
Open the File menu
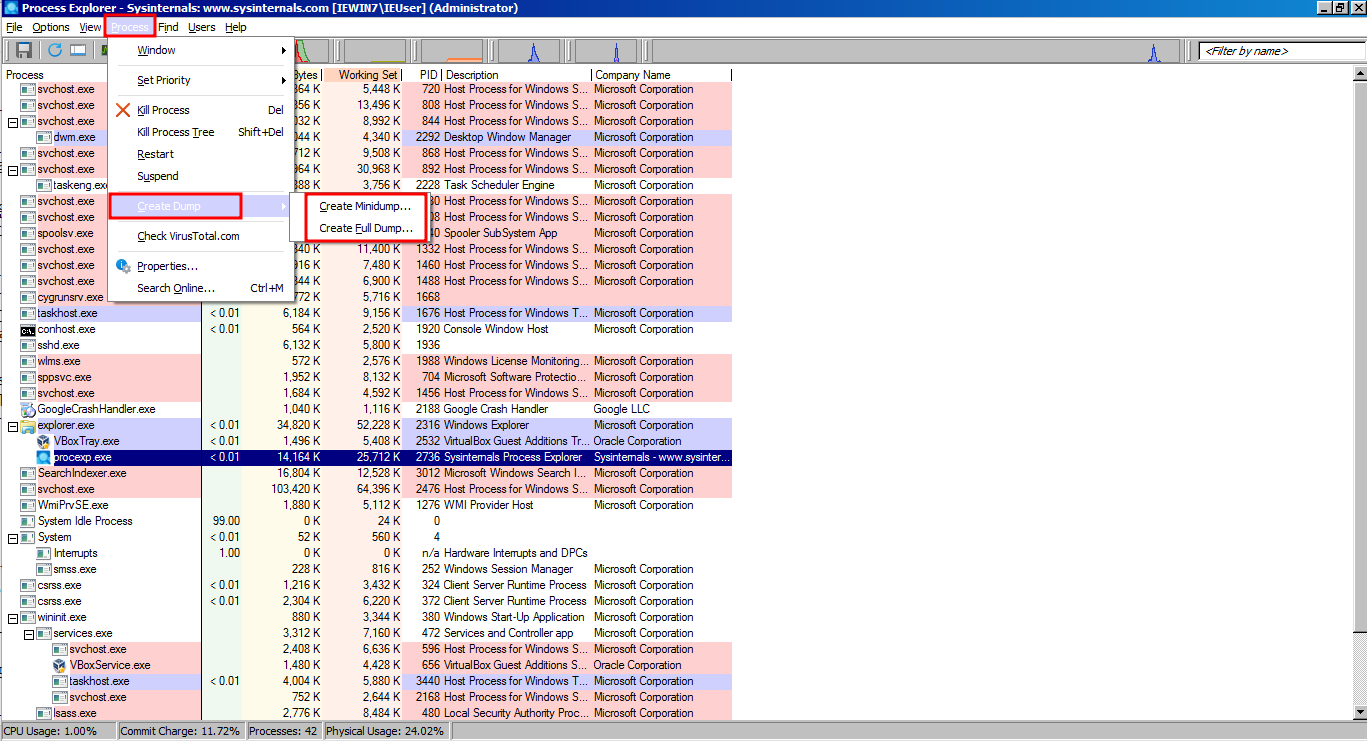(x=14, y=27)
